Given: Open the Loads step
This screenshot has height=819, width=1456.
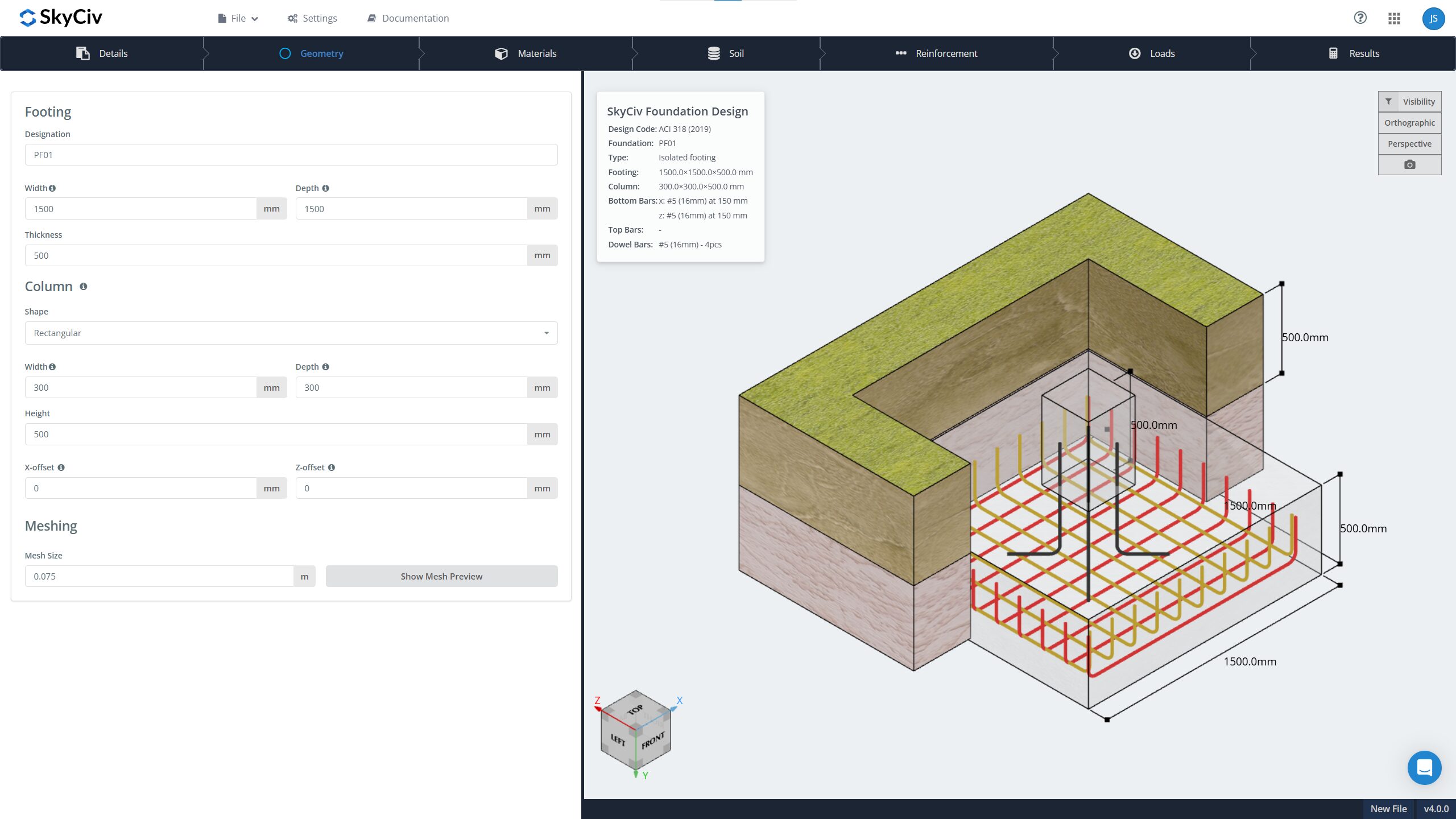Looking at the screenshot, I should click(x=1152, y=53).
